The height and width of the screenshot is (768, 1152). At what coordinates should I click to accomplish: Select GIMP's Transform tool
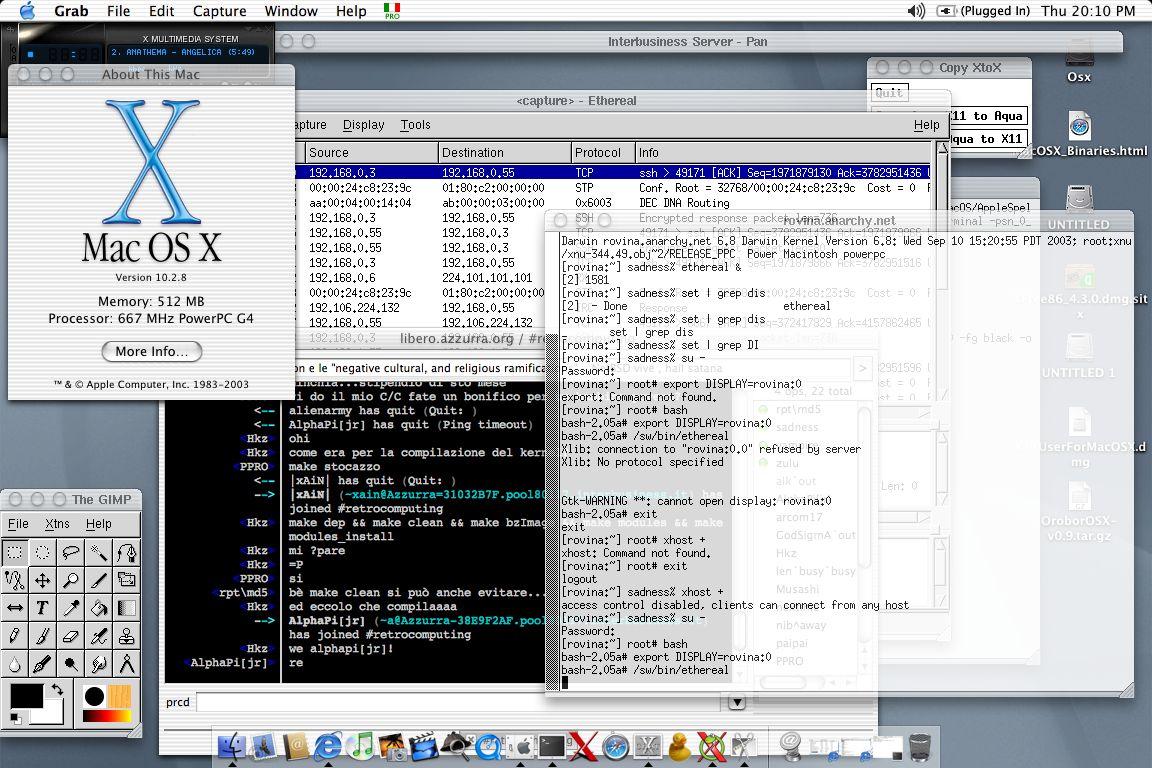pos(126,581)
